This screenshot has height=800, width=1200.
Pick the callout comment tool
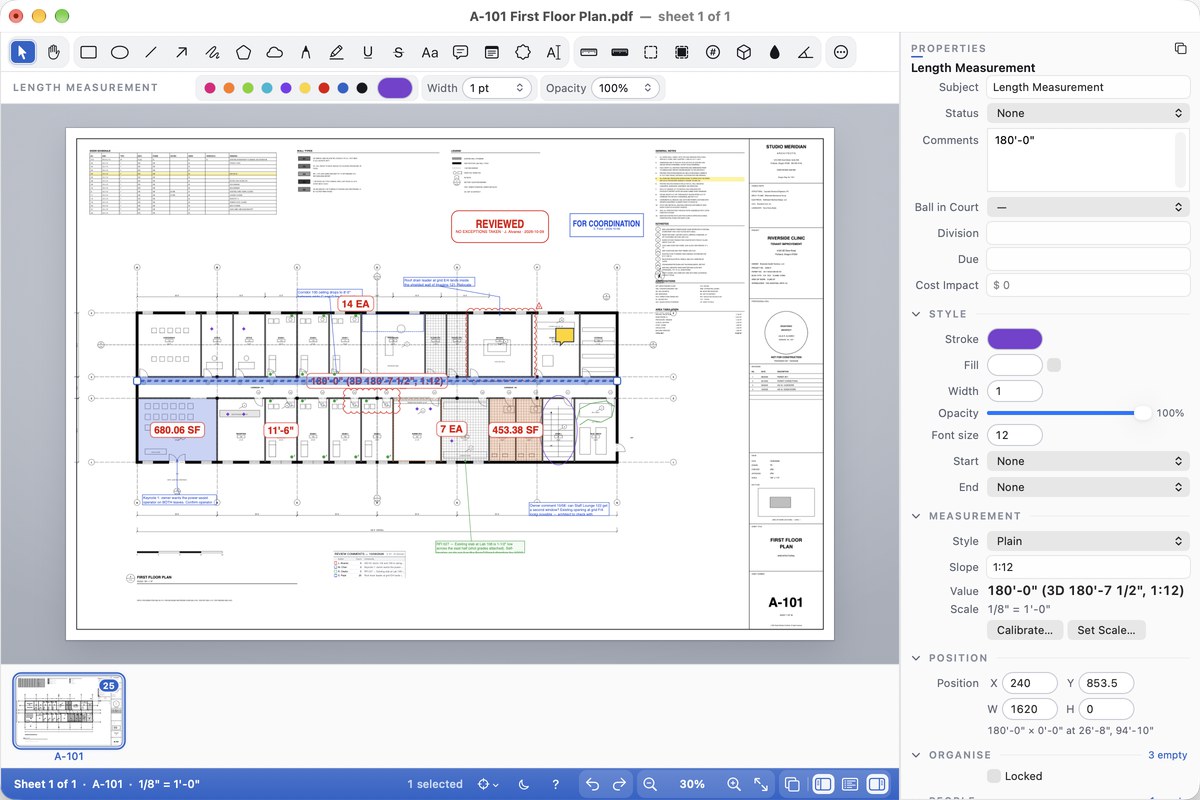[460, 52]
